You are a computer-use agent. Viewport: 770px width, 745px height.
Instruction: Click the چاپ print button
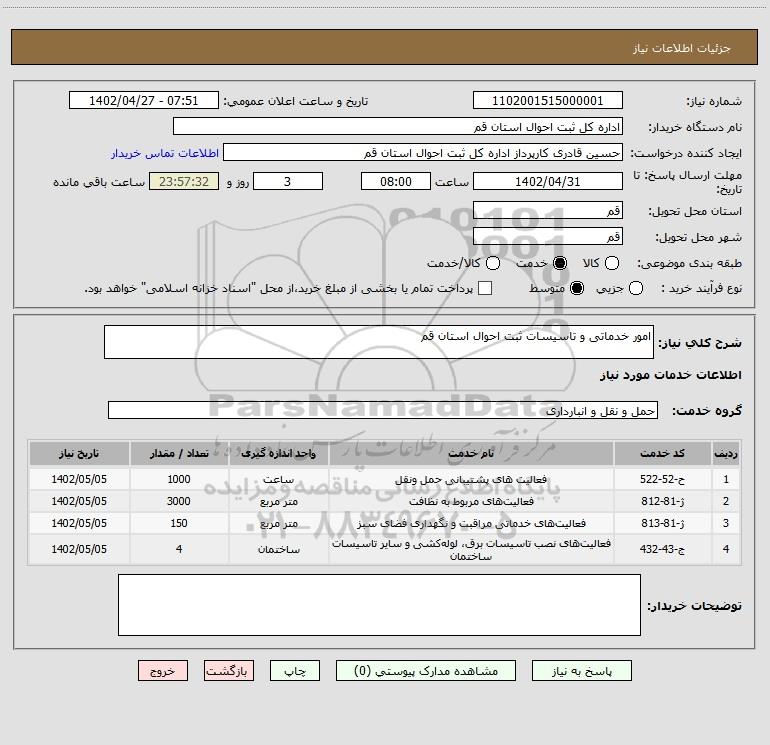click(295, 671)
